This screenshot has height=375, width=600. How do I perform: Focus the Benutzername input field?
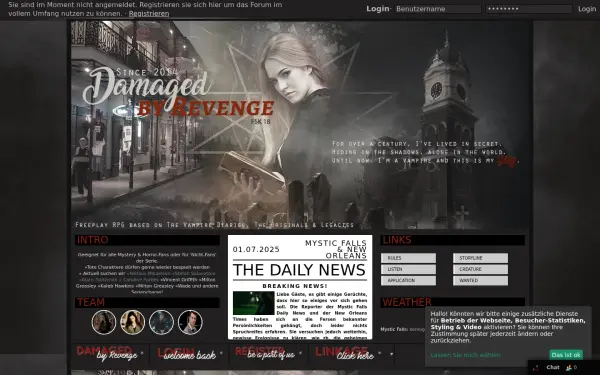[x=438, y=9]
